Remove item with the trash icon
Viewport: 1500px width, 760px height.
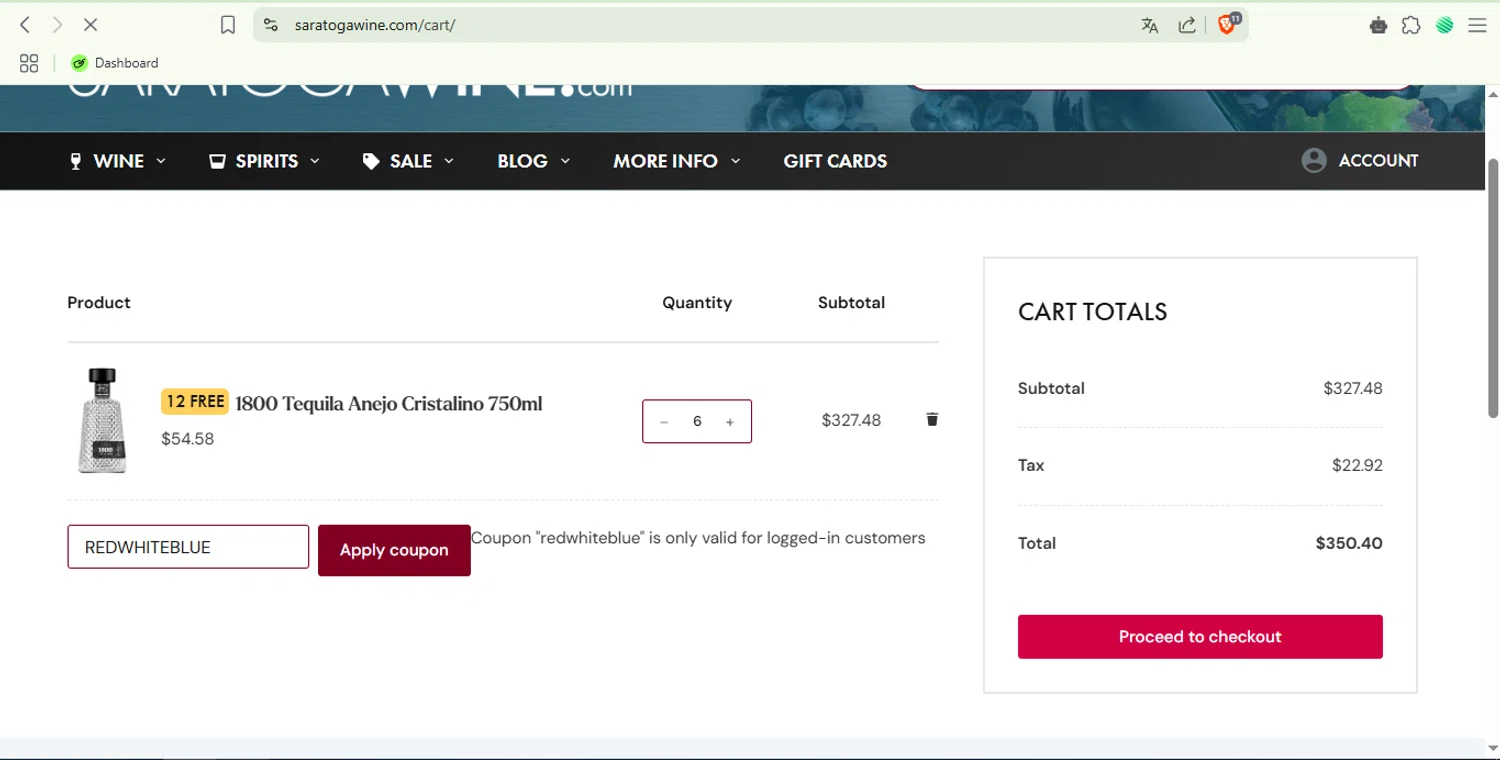pyautogui.click(x=932, y=419)
